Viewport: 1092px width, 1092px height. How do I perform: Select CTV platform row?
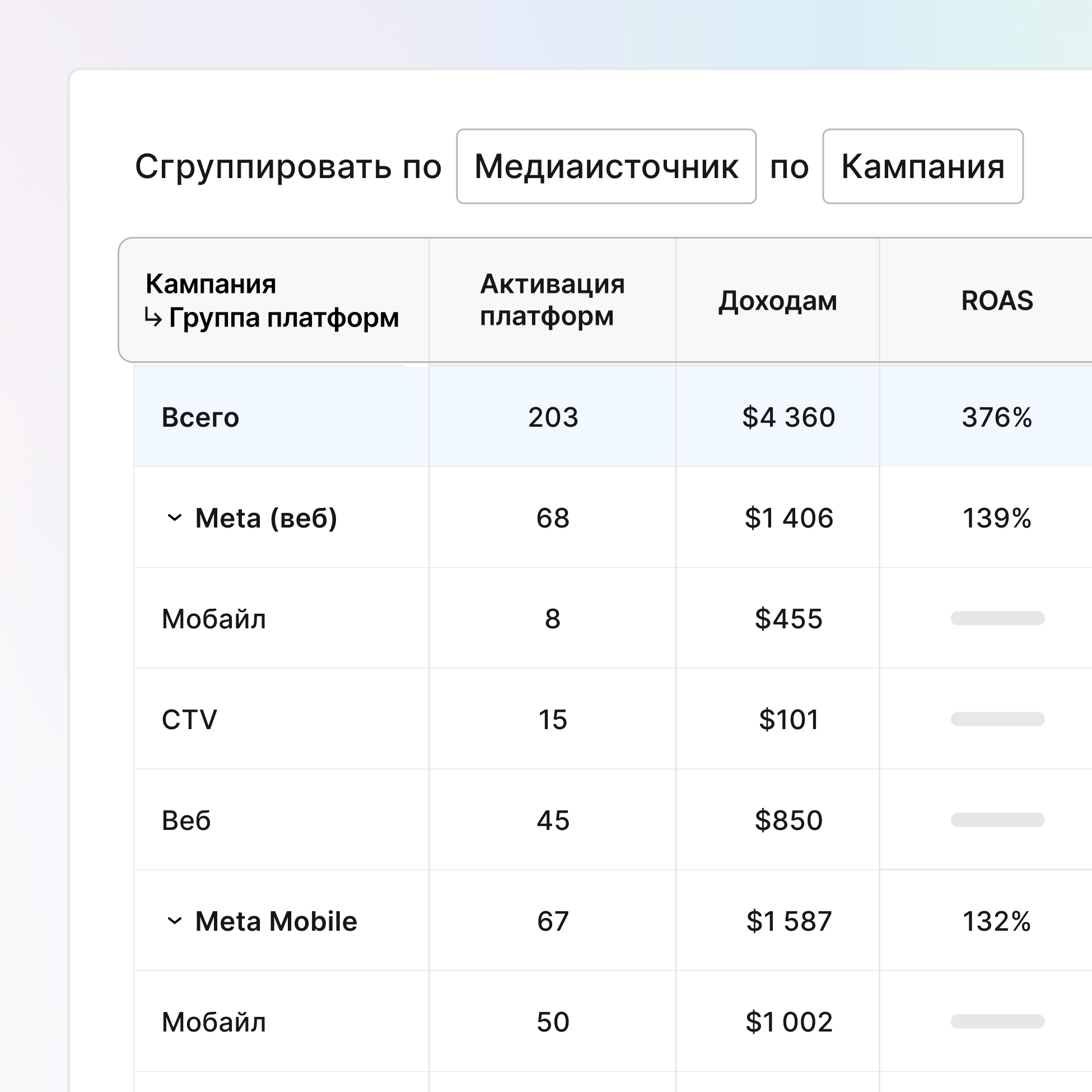[x=189, y=720]
